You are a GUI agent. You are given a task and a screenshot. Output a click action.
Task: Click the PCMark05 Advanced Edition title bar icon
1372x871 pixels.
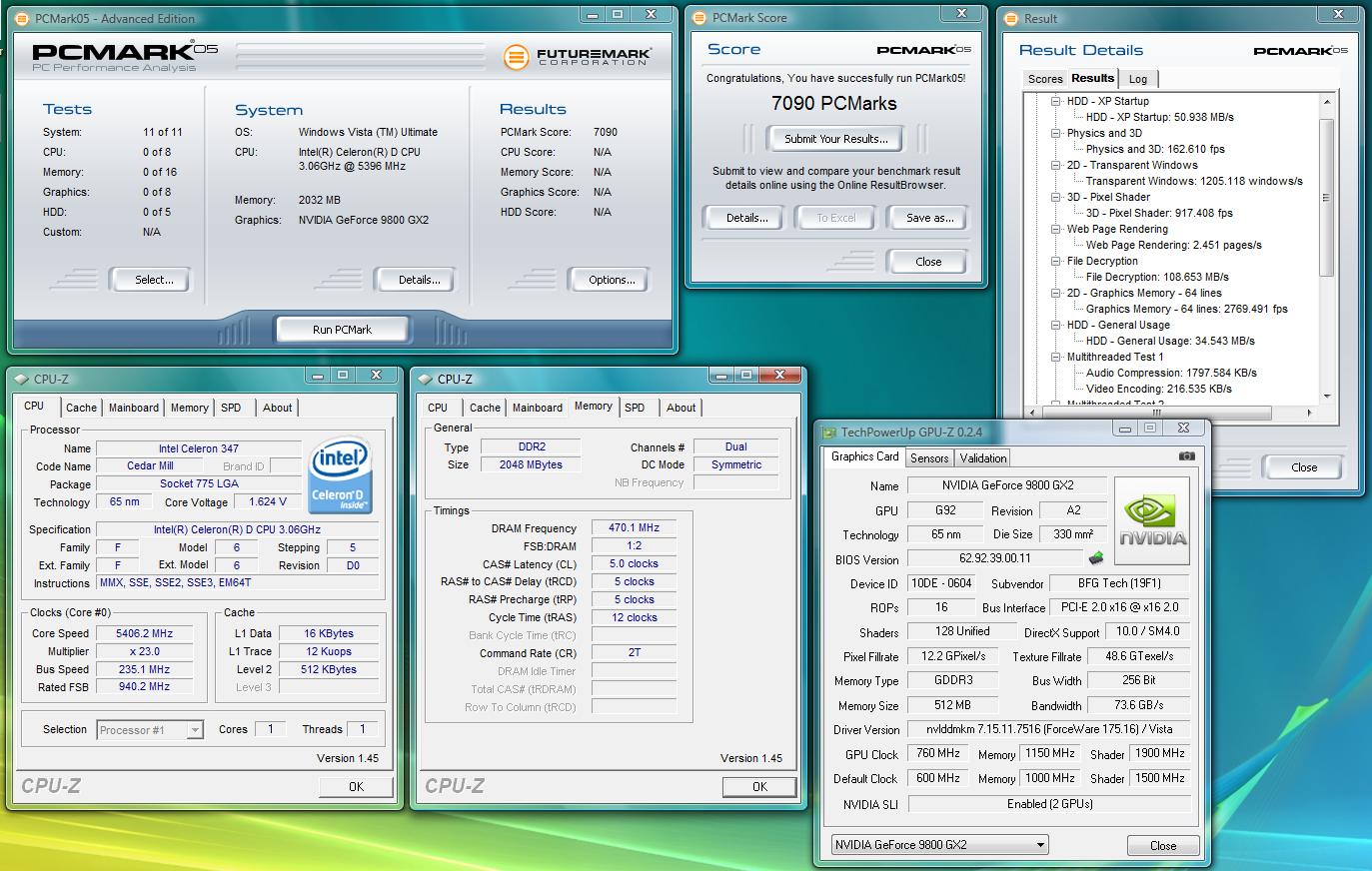click(x=23, y=18)
